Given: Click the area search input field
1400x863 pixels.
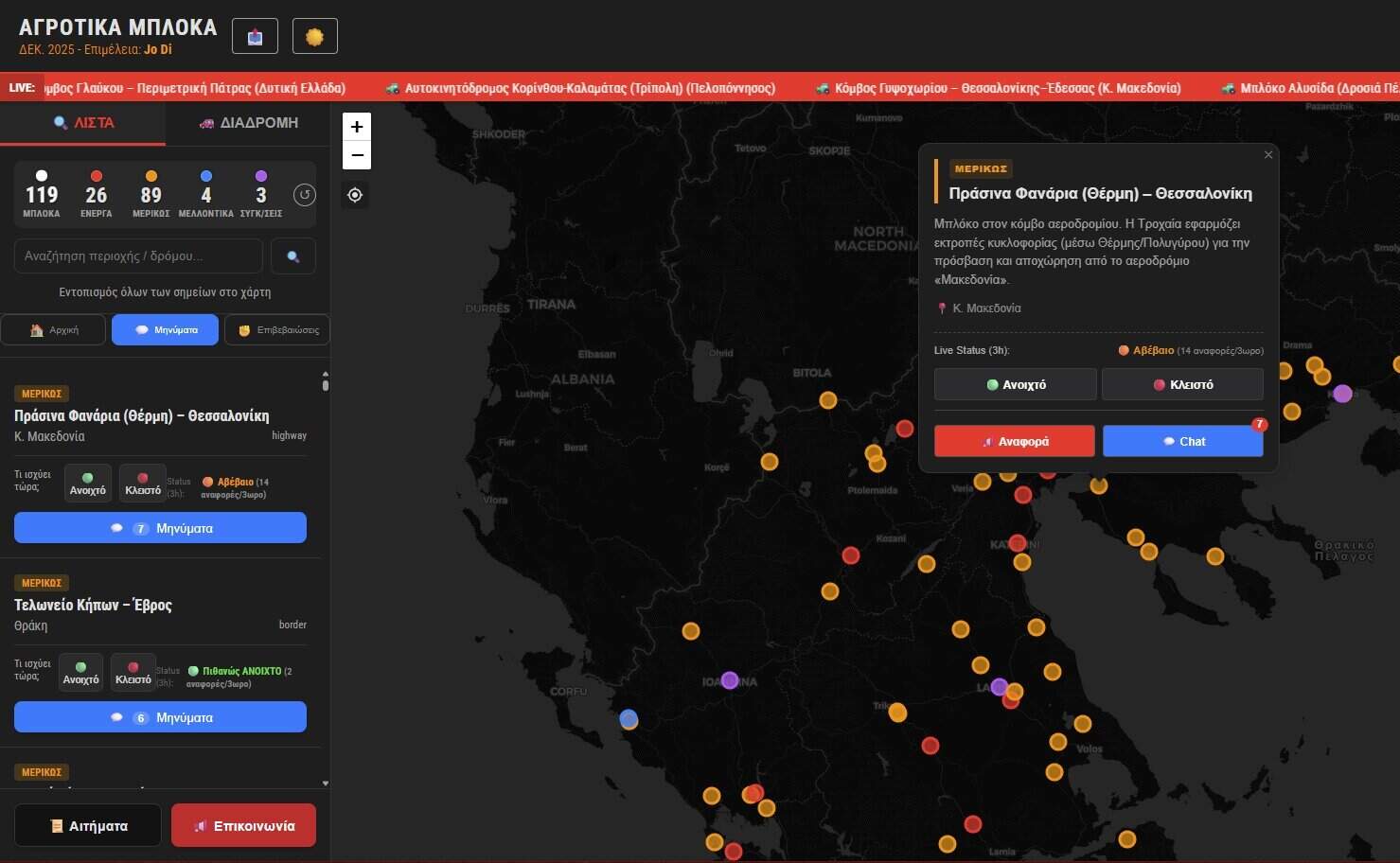Looking at the screenshot, I should pyautogui.click(x=138, y=256).
